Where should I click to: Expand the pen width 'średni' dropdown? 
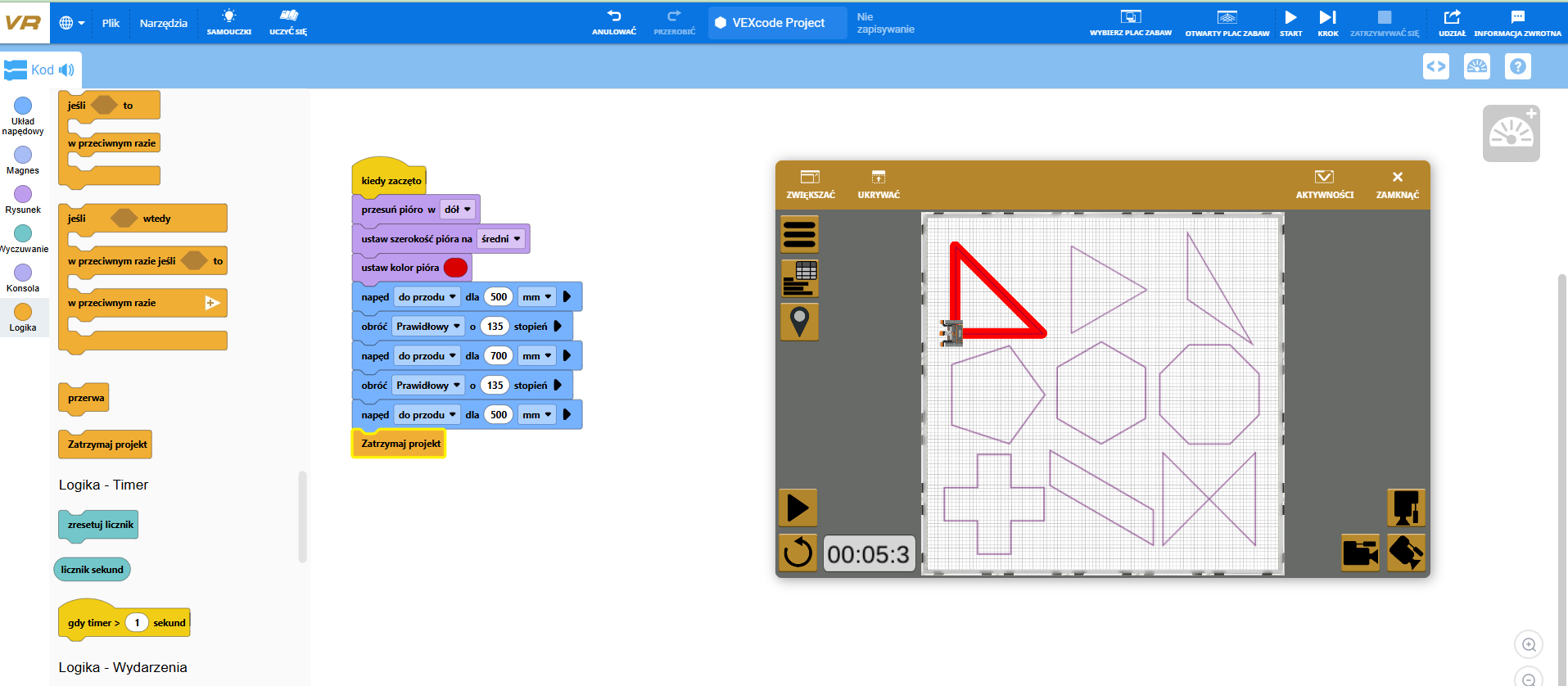tap(500, 239)
